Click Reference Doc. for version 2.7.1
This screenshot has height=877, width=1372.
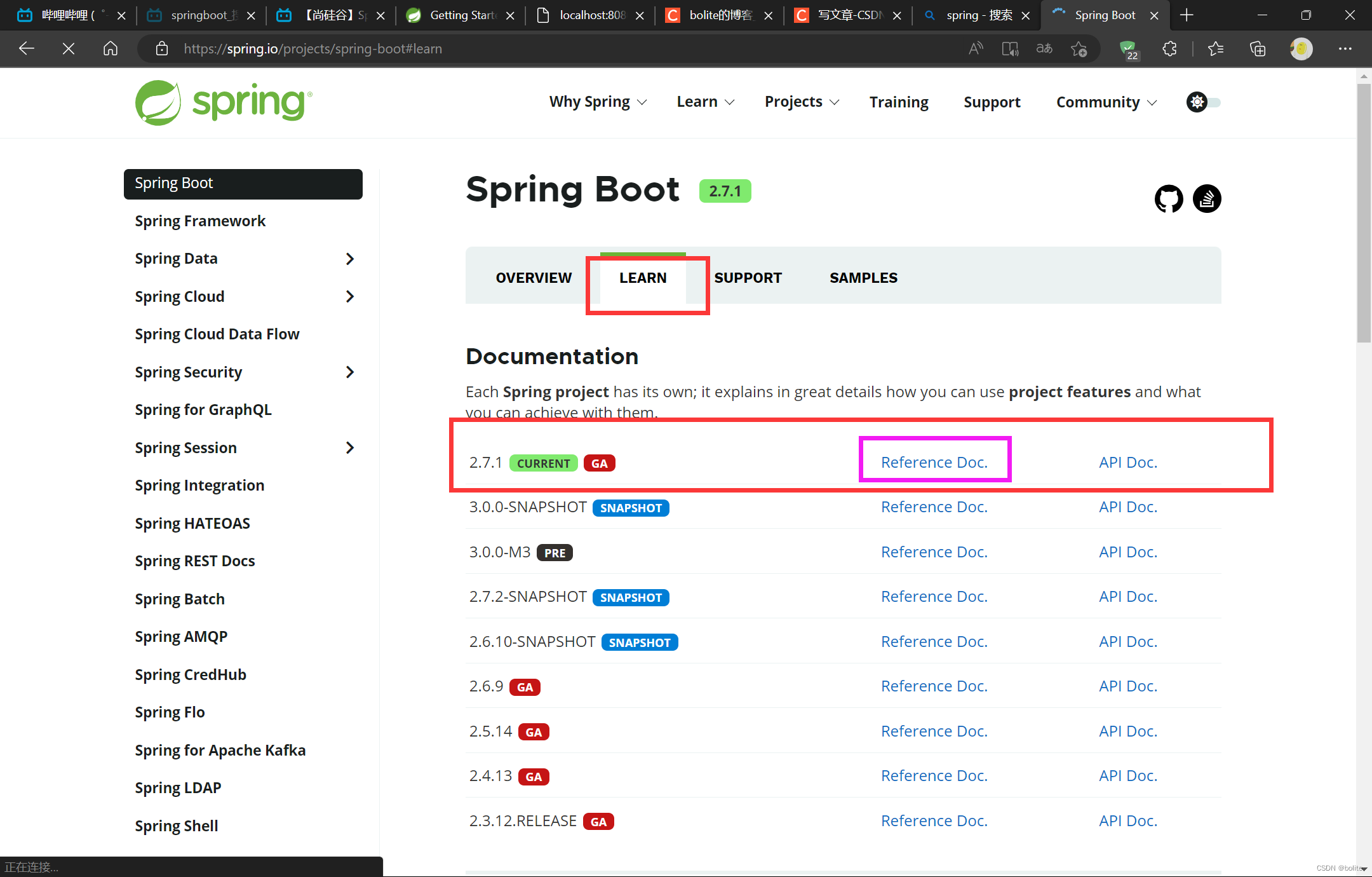pyautogui.click(x=934, y=462)
